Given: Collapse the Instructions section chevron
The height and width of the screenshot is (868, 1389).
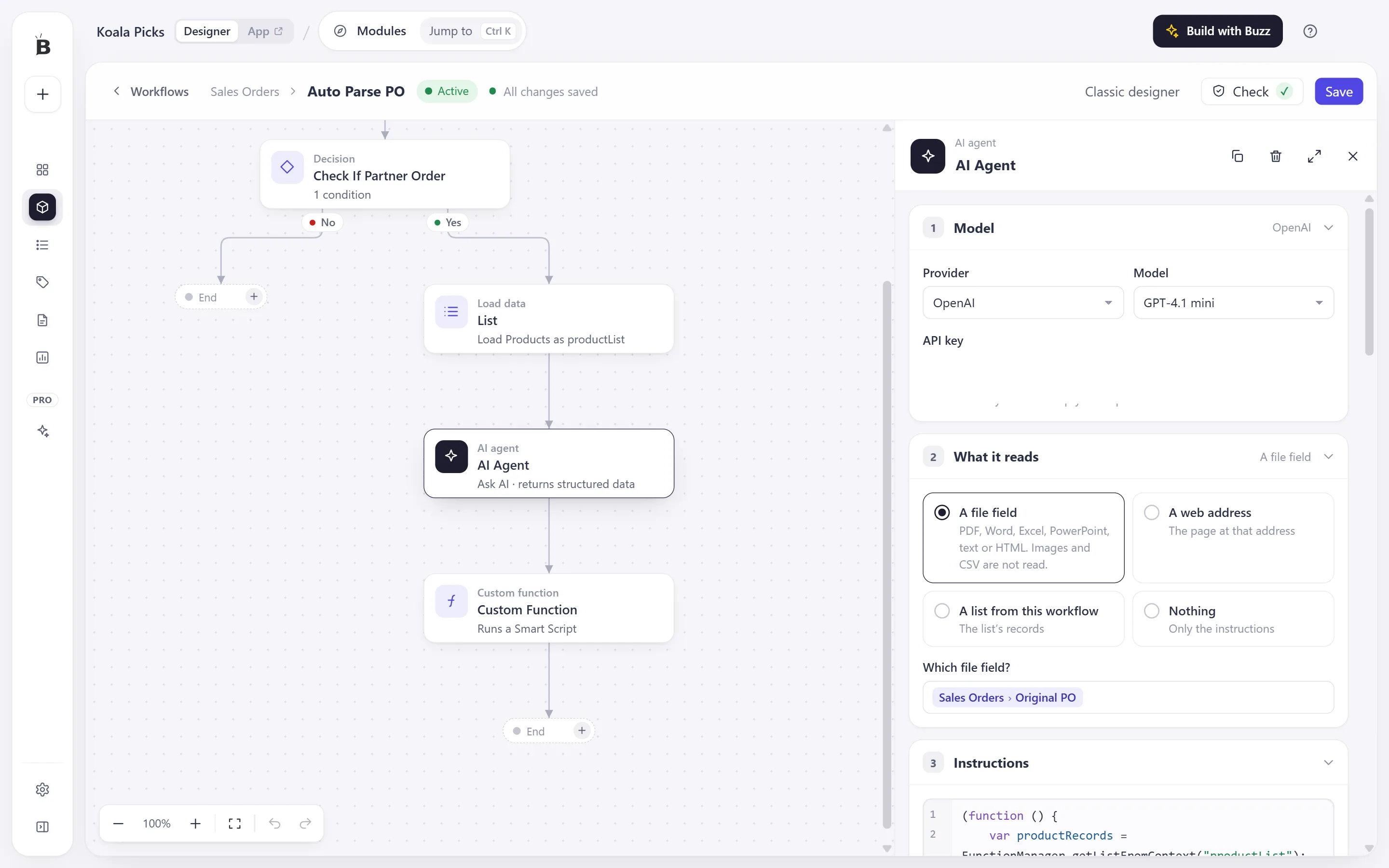Looking at the screenshot, I should 1328,763.
